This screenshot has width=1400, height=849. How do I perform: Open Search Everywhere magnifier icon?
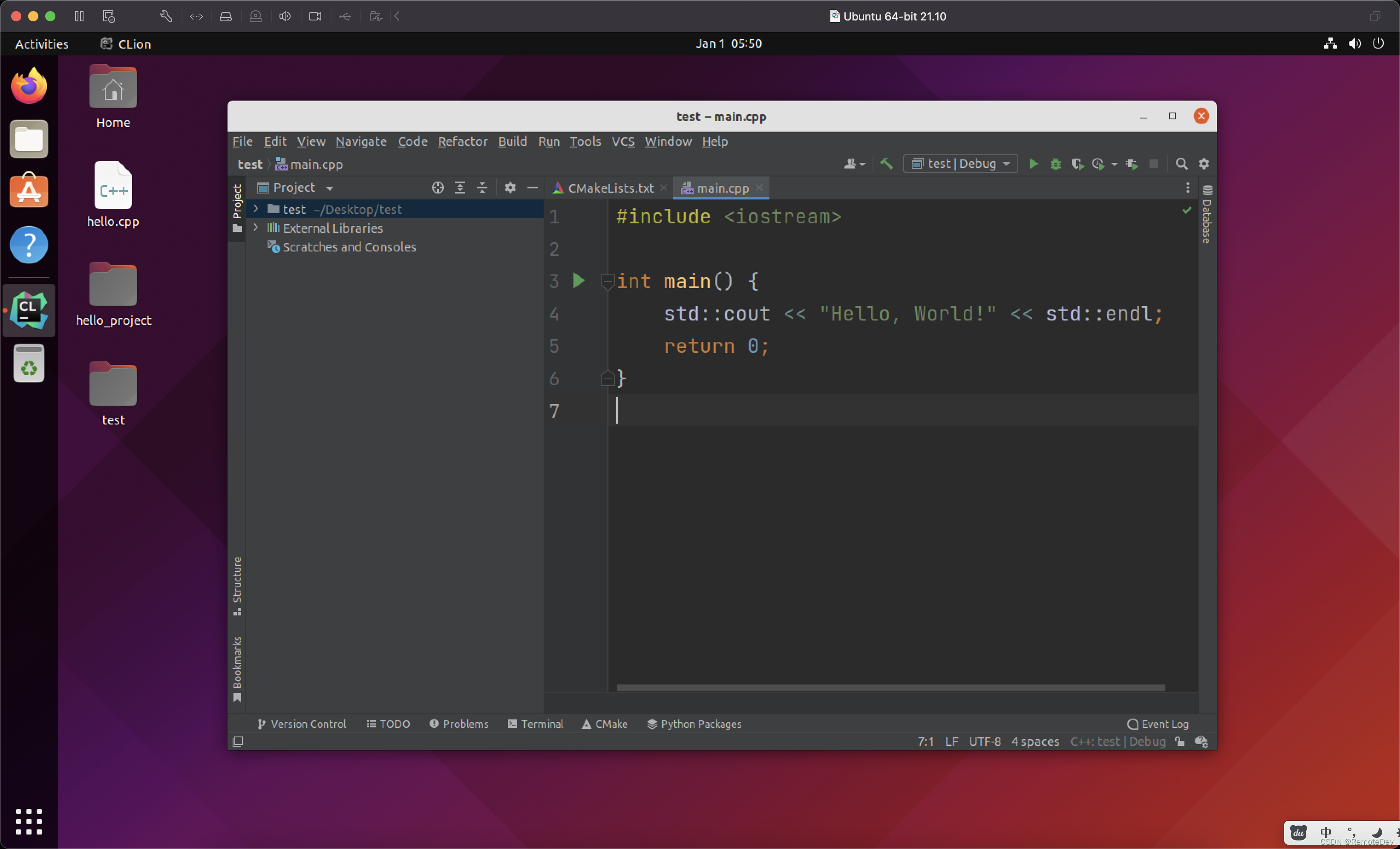(x=1181, y=164)
